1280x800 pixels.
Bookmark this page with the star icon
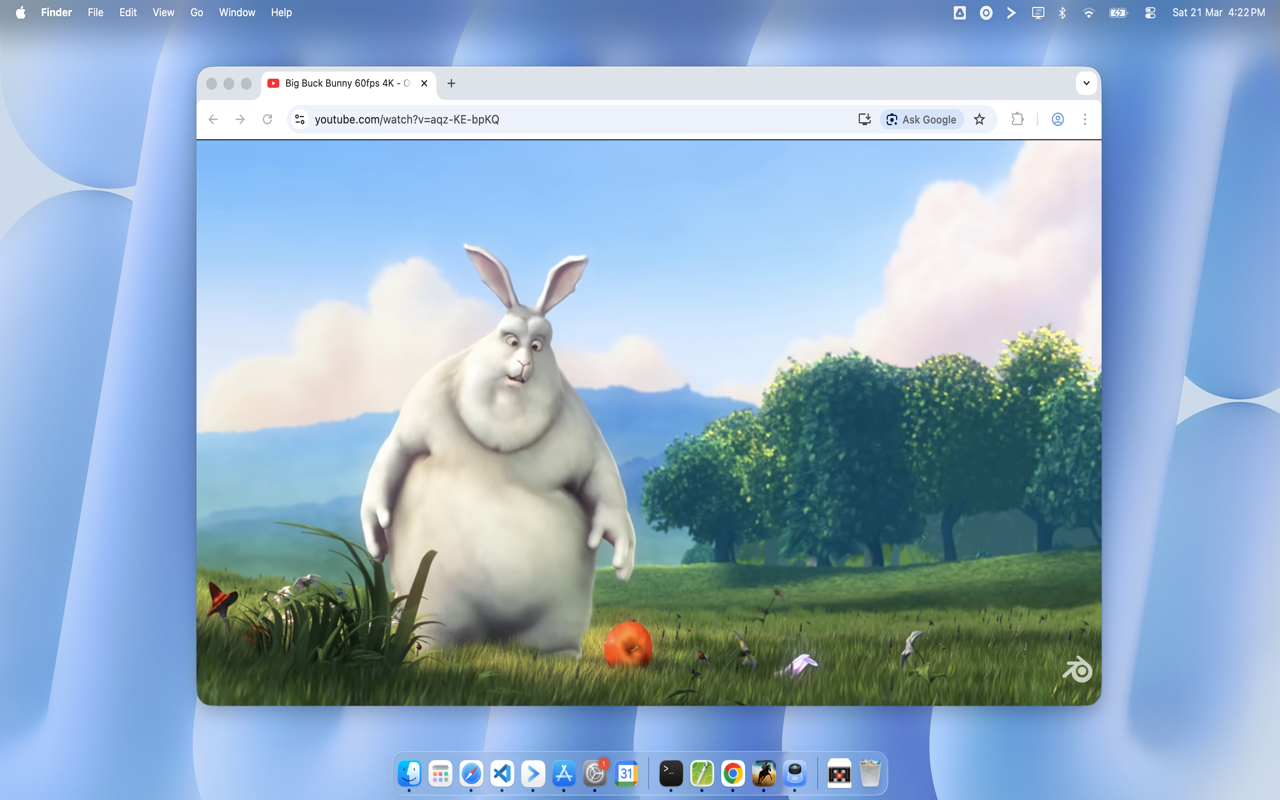tap(980, 119)
